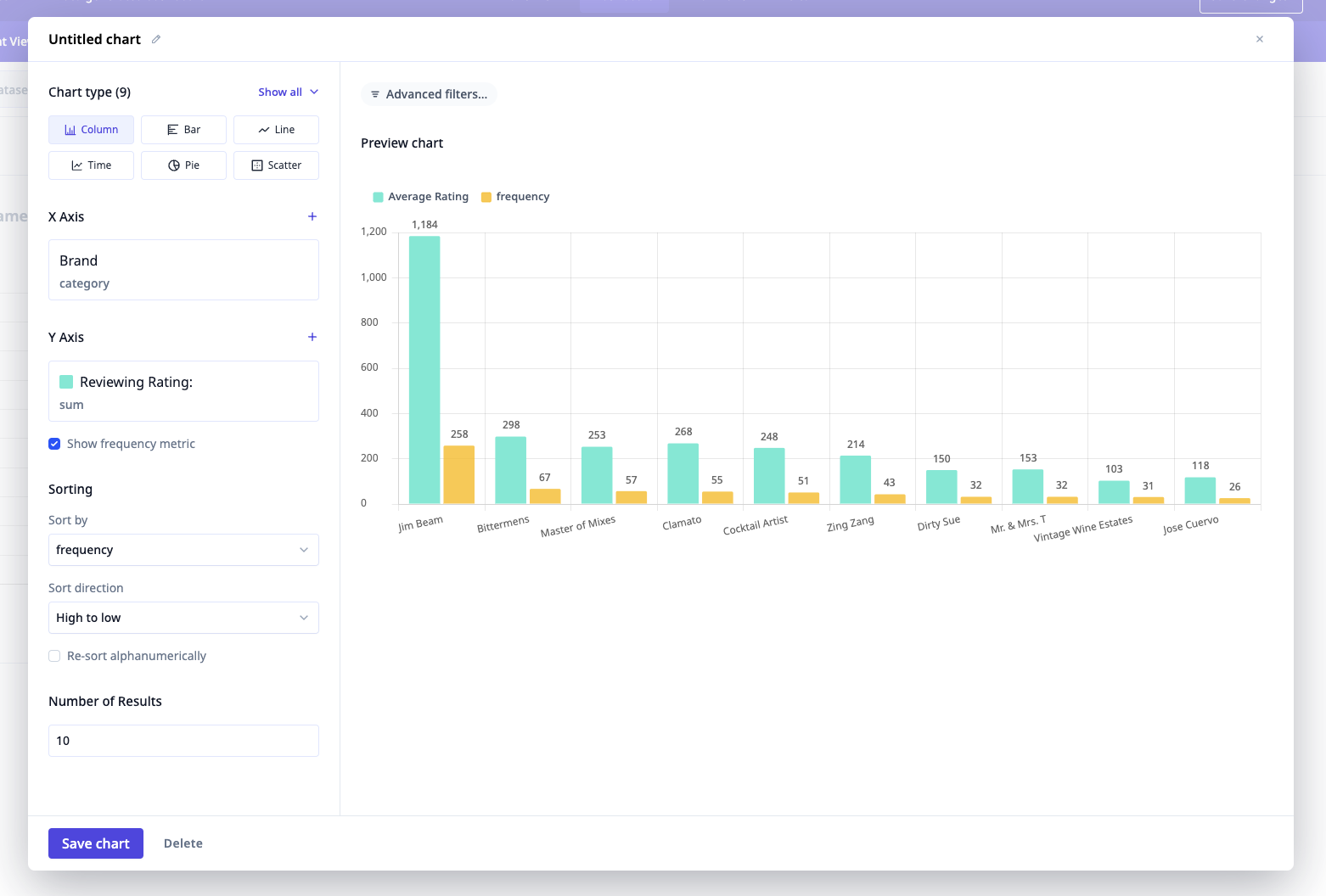This screenshot has width=1326, height=896.
Task: Add a new X Axis field
Action: point(312,216)
